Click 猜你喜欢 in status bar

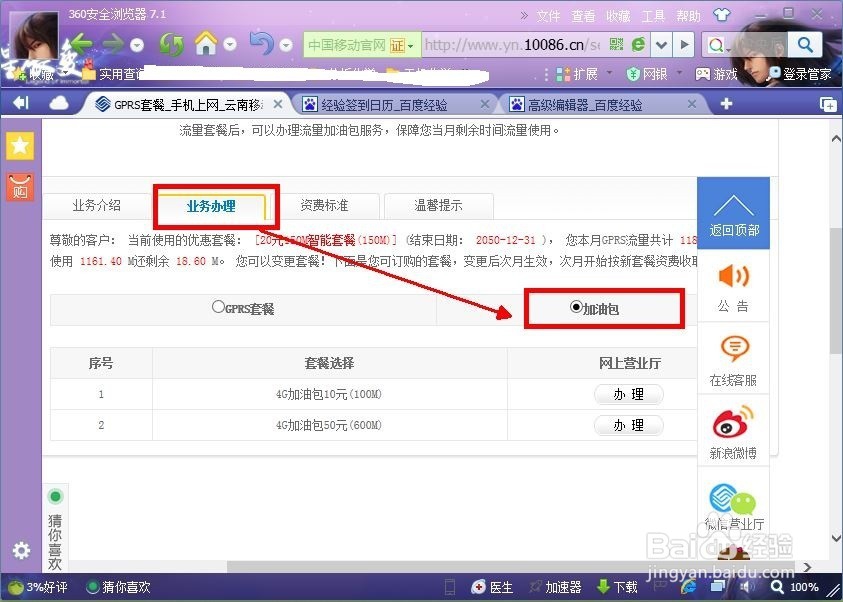[119, 587]
